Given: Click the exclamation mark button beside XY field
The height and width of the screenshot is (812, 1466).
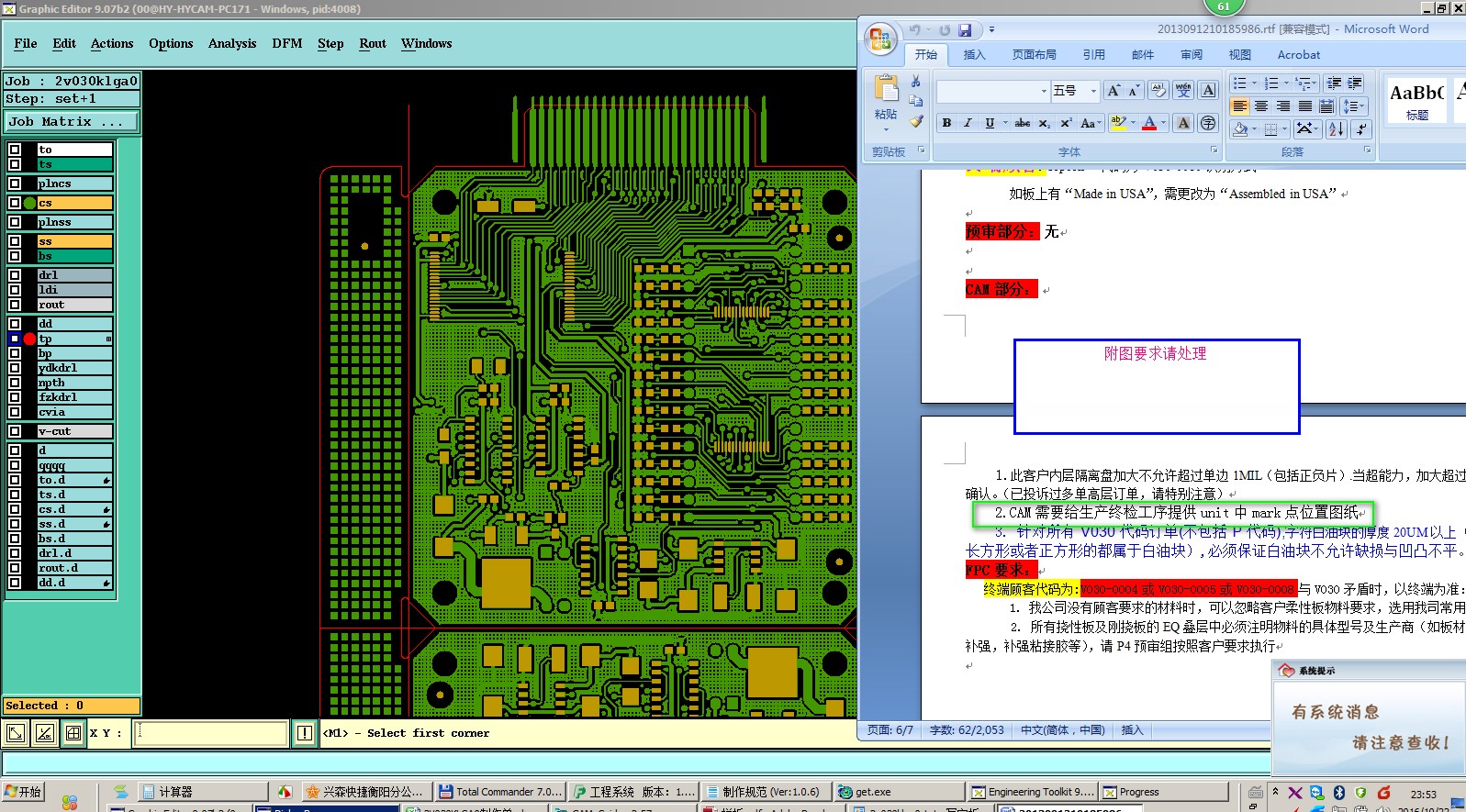Looking at the screenshot, I should point(305,733).
